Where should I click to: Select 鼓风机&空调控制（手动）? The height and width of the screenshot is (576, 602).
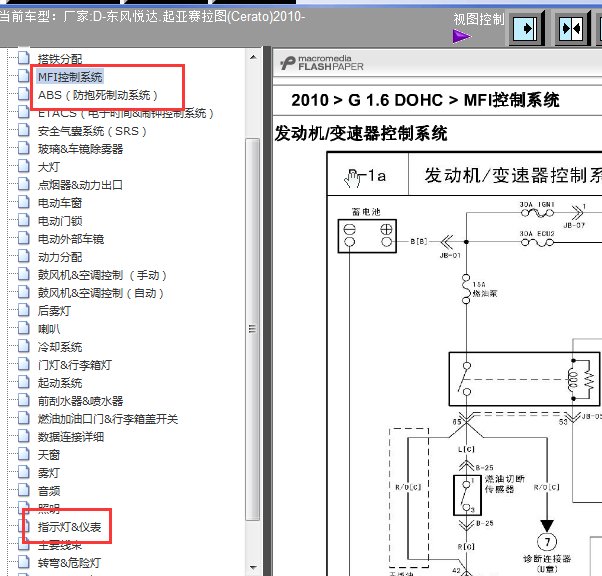(x=102, y=275)
